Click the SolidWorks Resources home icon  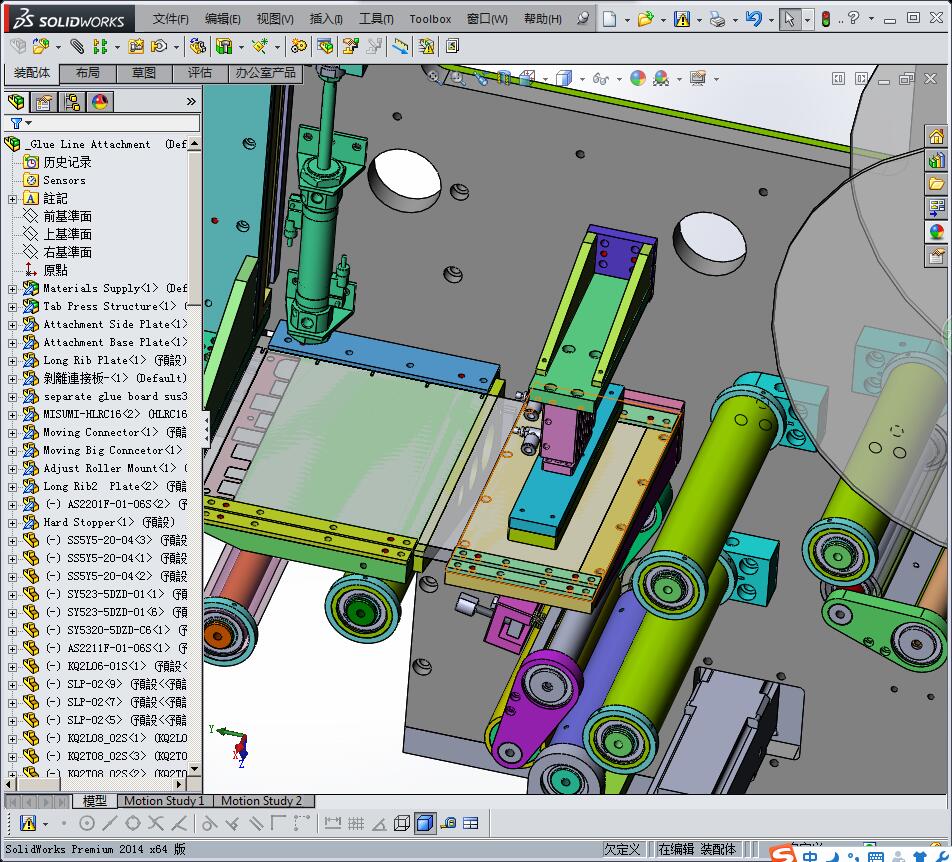point(936,136)
